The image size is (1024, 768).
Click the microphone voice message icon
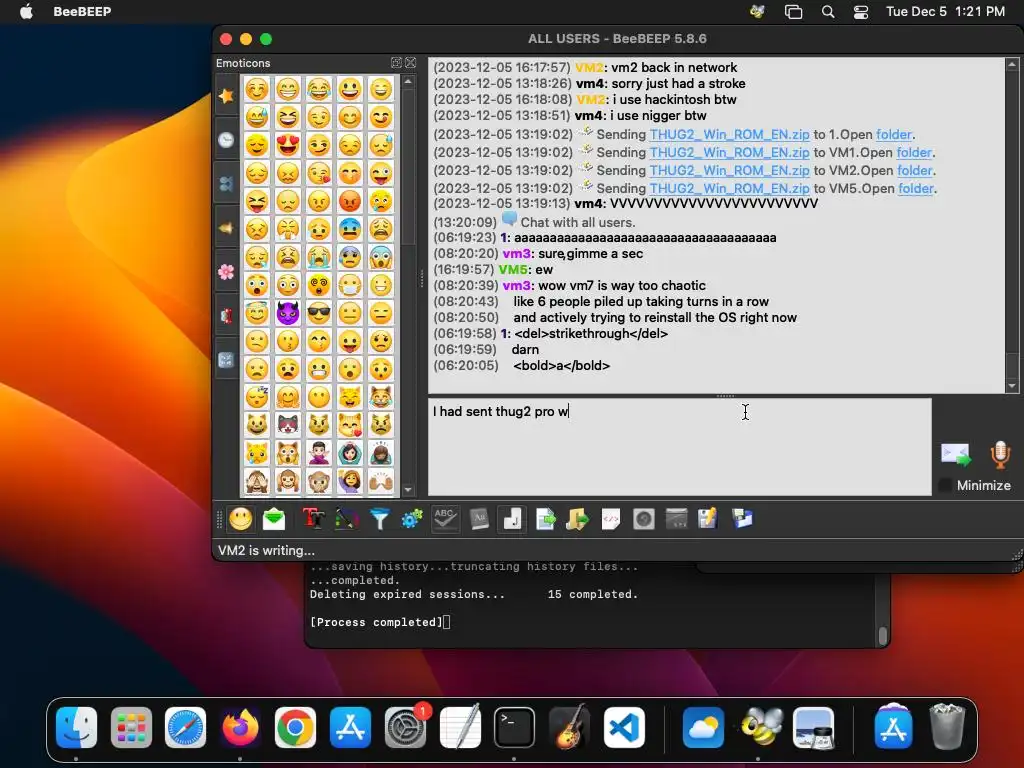click(1000, 455)
